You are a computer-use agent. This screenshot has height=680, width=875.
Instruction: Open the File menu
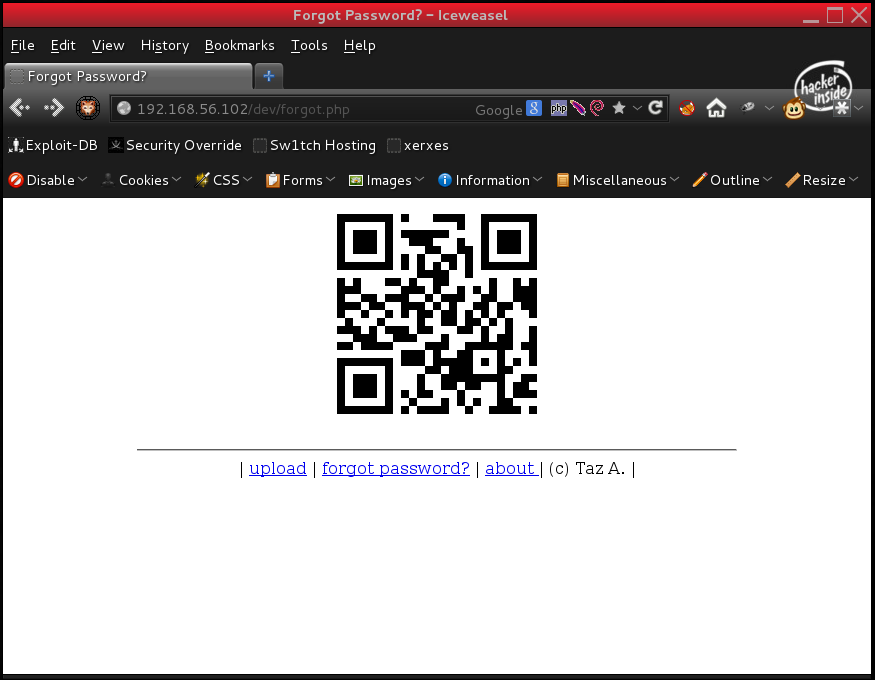coord(22,46)
